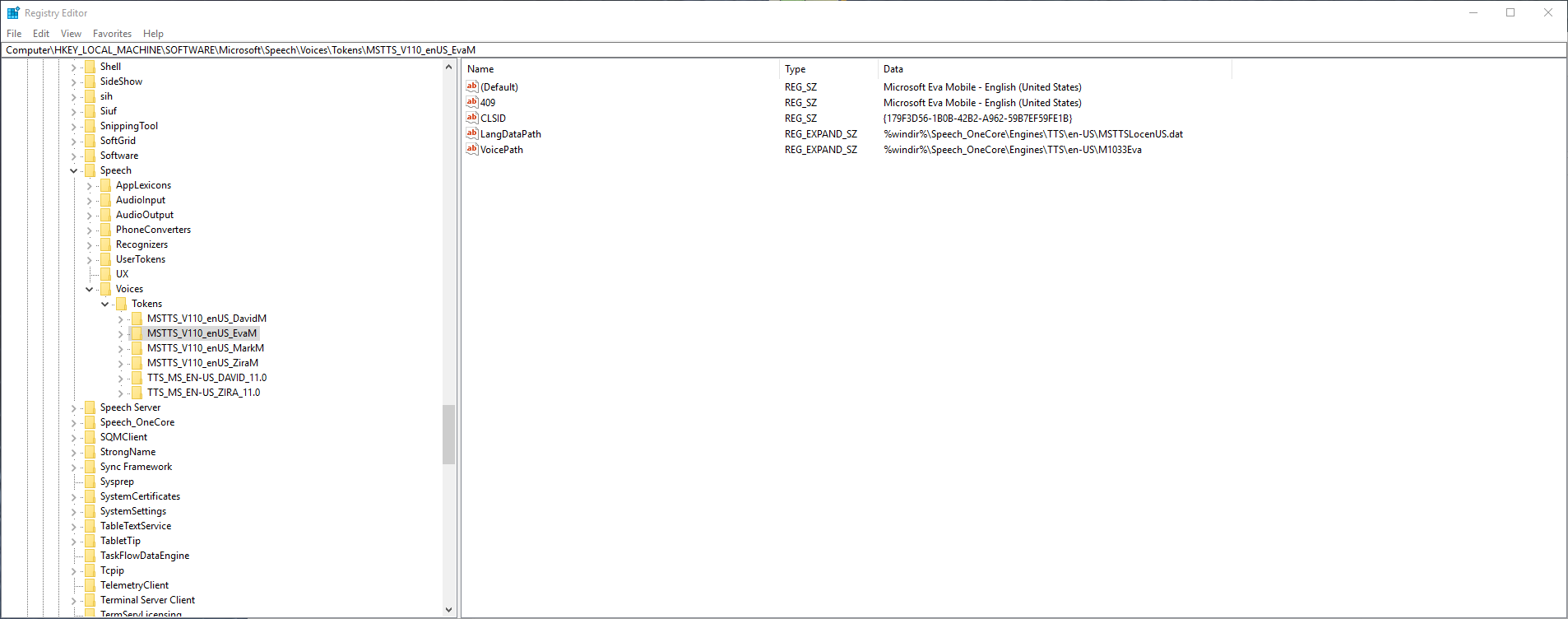Open the File menu
1568x619 pixels.
click(x=14, y=34)
